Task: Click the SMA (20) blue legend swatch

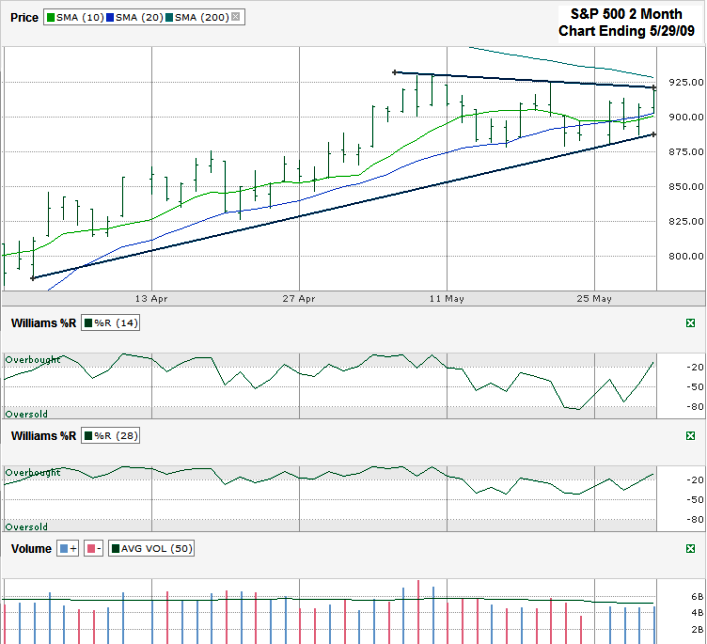Action: 110,18
